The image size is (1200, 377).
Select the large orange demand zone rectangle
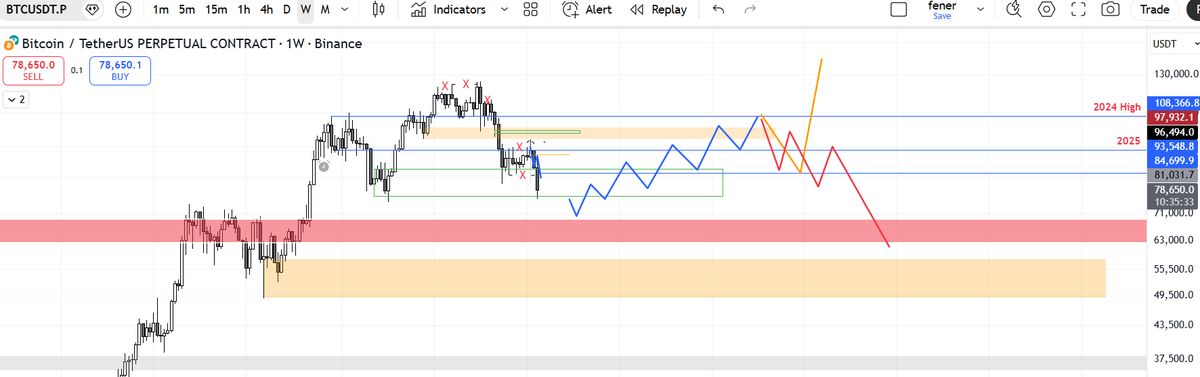(x=684, y=278)
